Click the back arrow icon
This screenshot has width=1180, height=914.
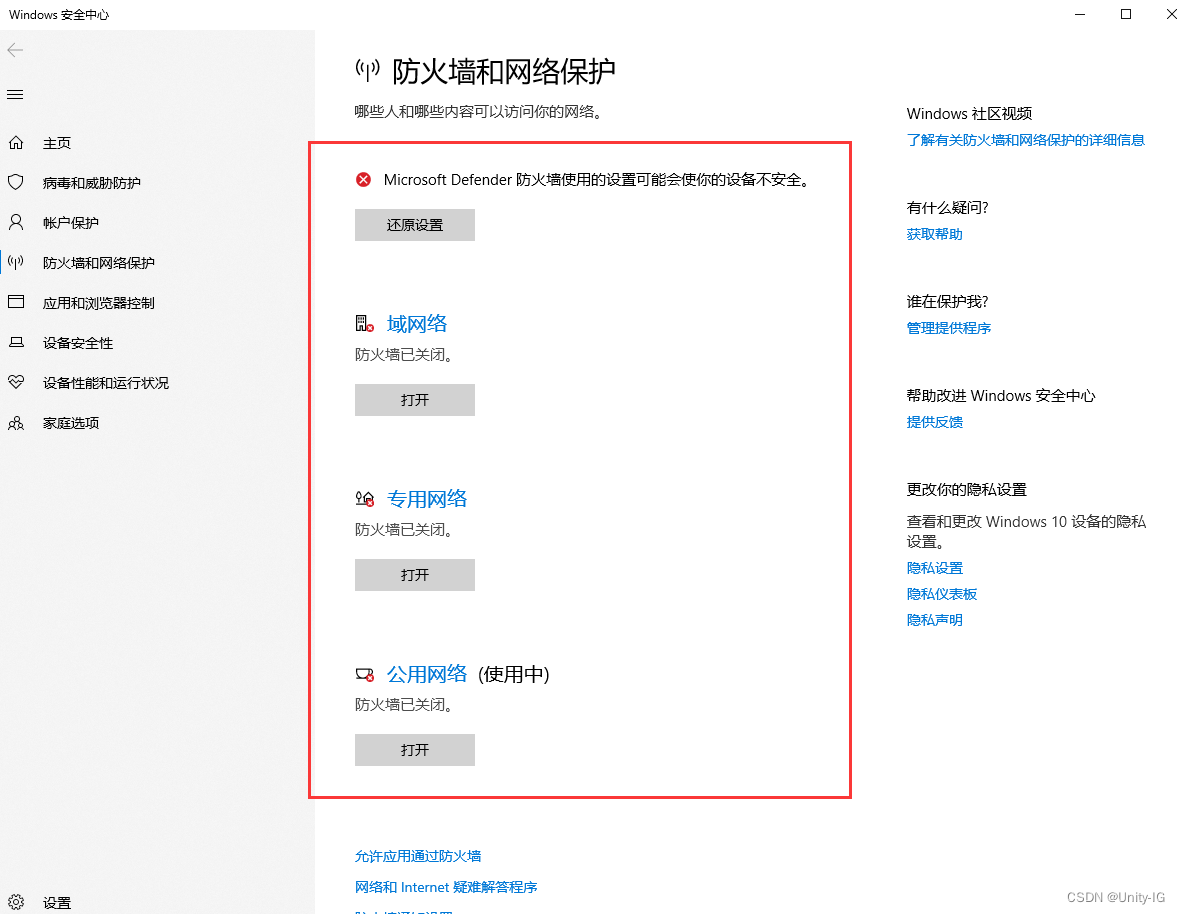click(15, 50)
